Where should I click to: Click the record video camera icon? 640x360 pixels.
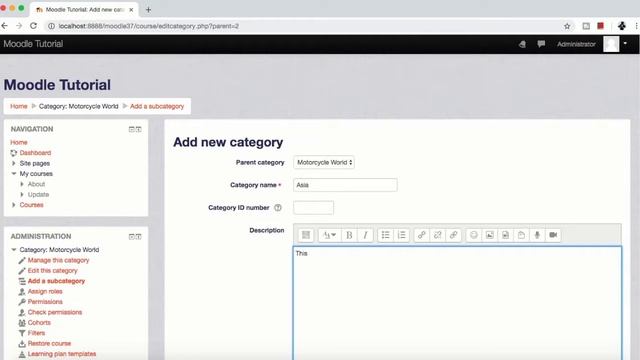[x=553, y=235]
